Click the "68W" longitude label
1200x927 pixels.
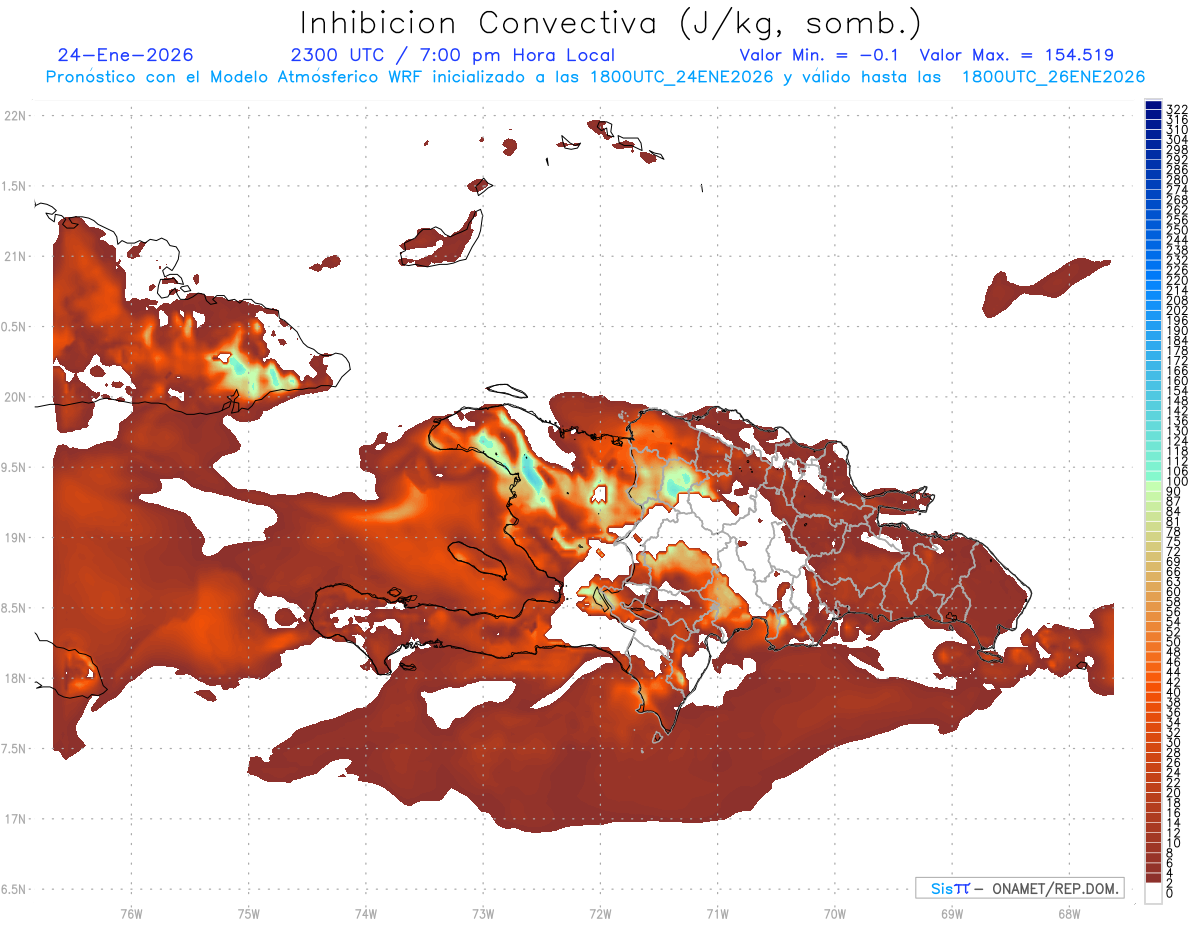pos(1068,913)
